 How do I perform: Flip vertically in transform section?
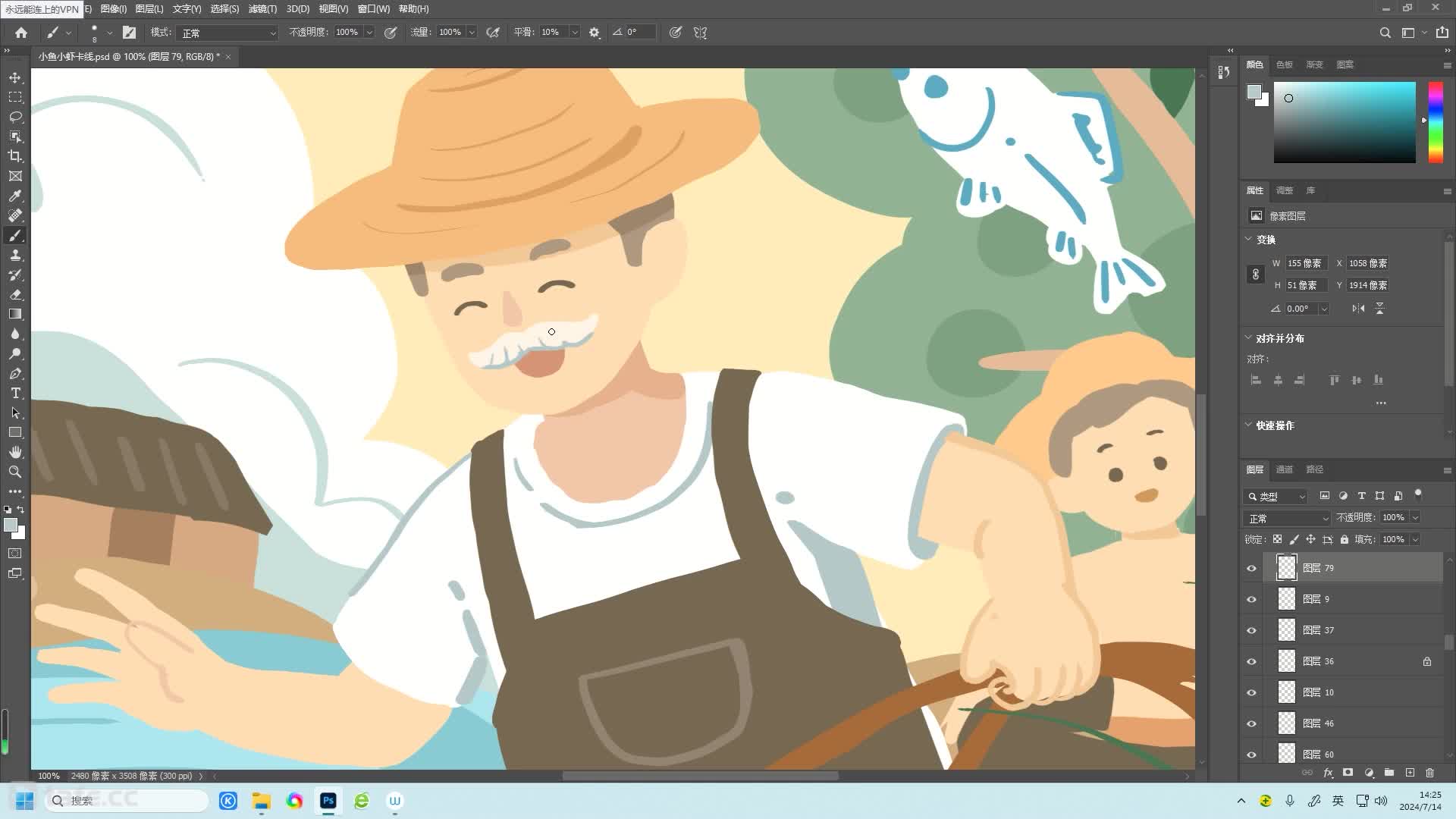coord(1379,309)
